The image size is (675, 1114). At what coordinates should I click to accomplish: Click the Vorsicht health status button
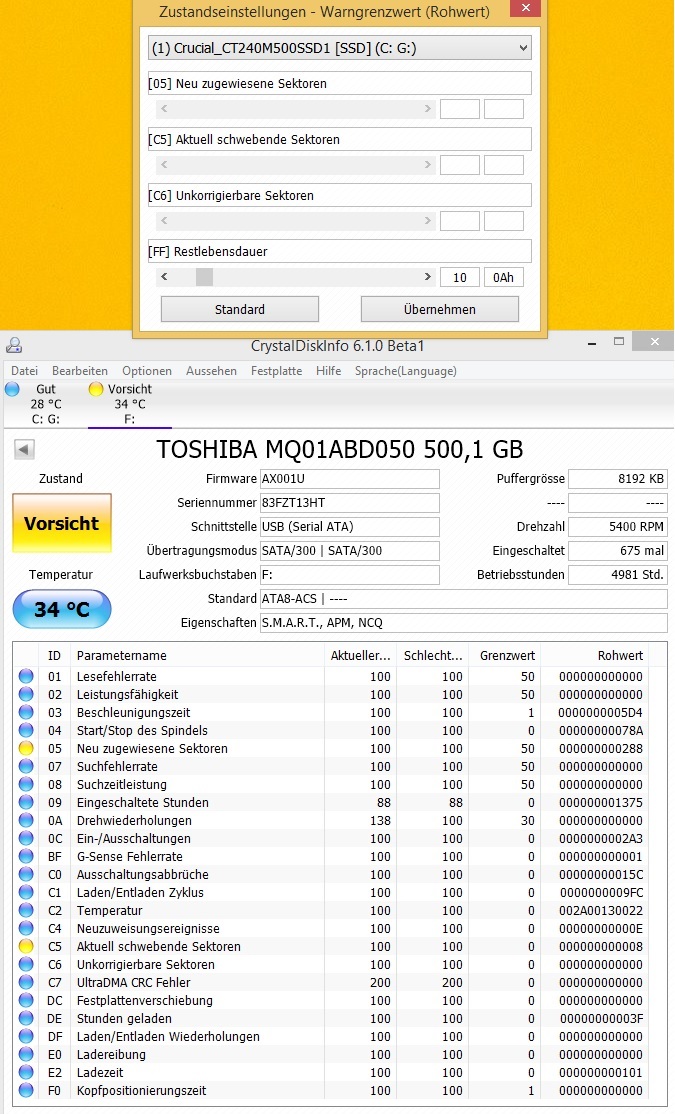click(x=62, y=524)
